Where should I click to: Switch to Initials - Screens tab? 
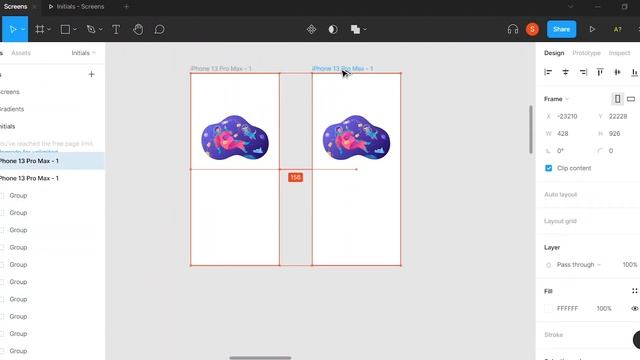(x=76, y=7)
